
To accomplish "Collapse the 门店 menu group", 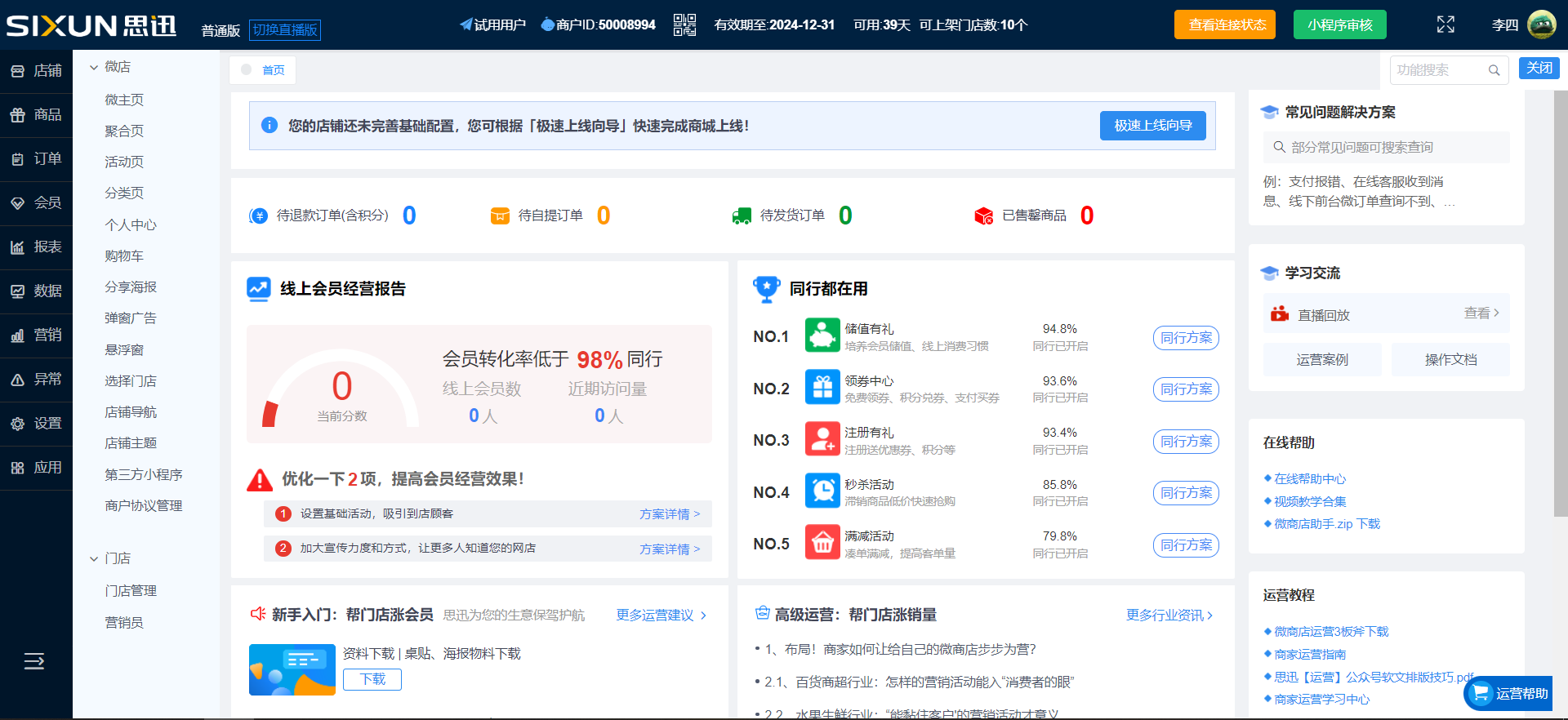I will point(94,559).
